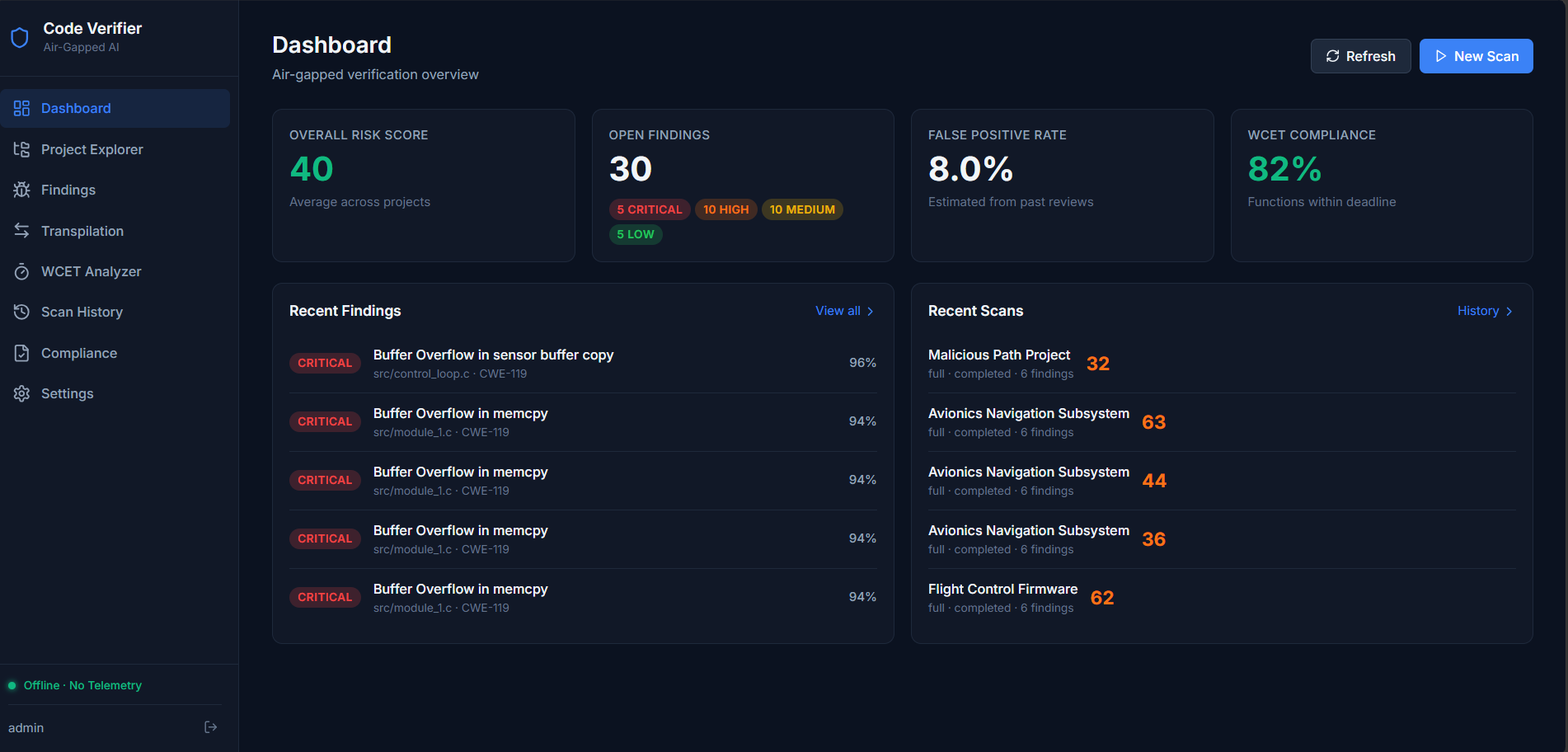Click the WCET Analyzer stopwatch icon
The height and width of the screenshot is (752, 1568).
[21, 271]
